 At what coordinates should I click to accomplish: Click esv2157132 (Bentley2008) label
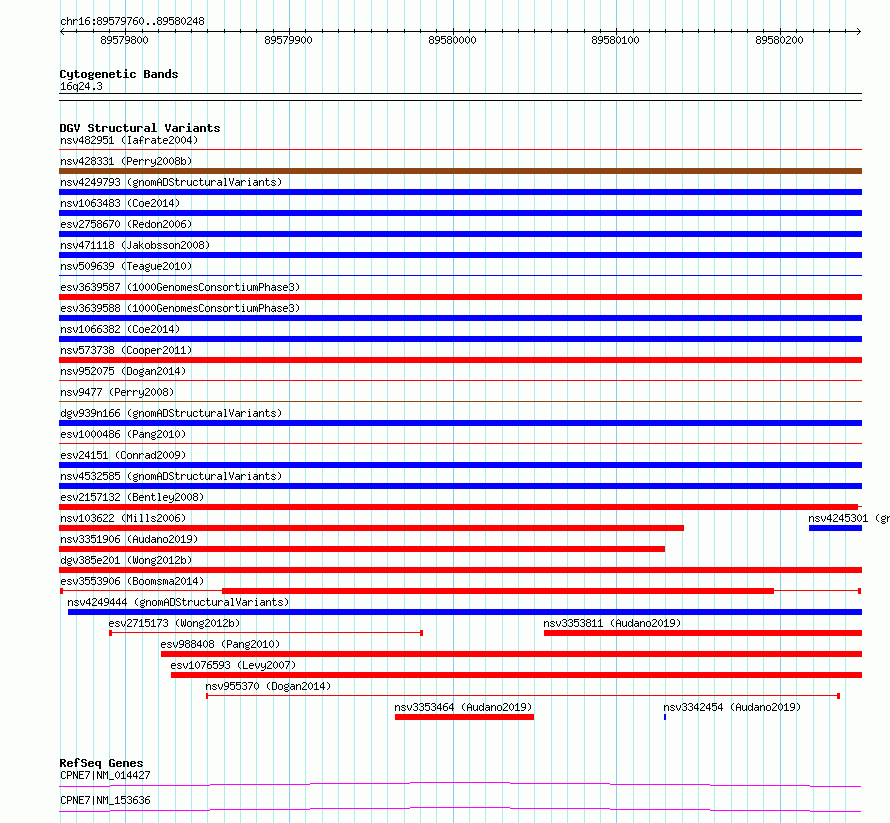[x=132, y=497]
